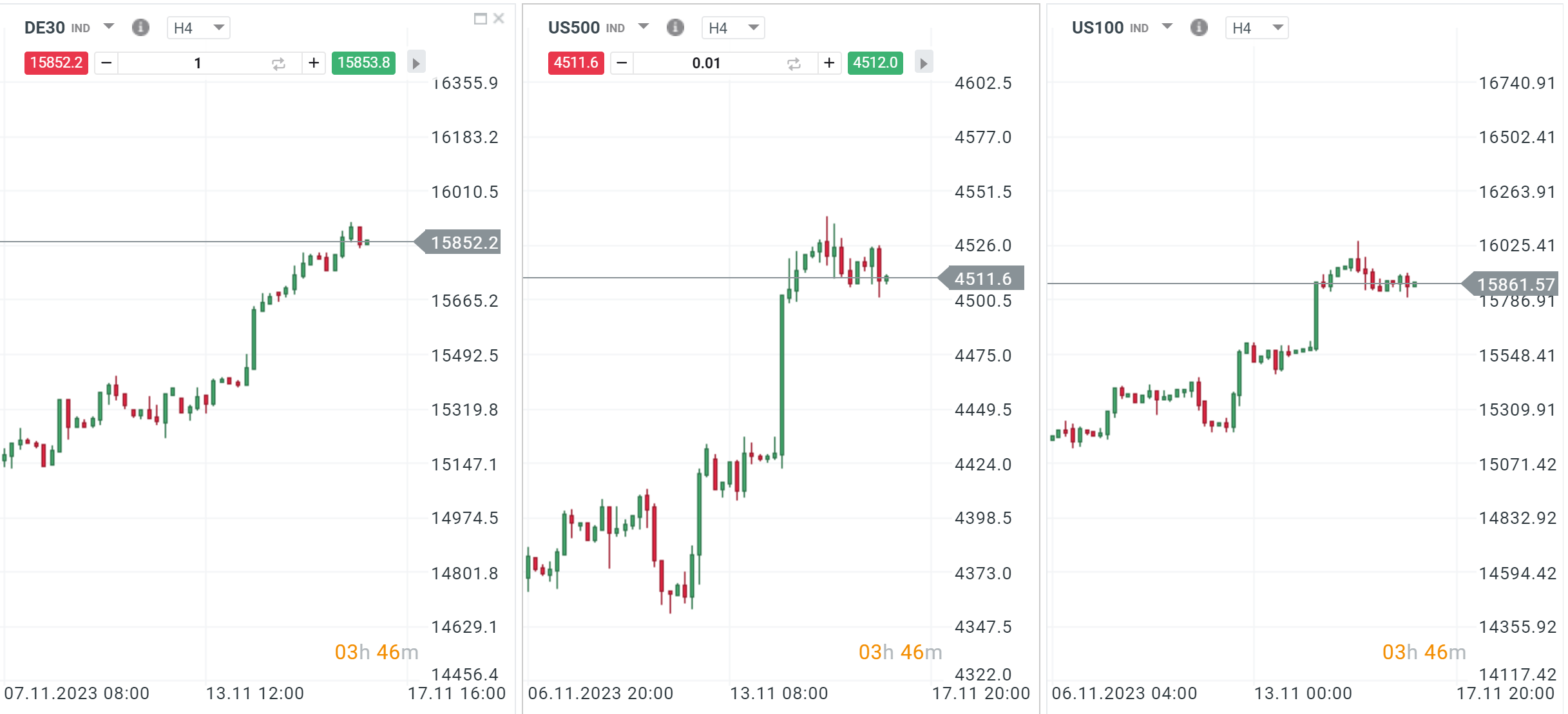The height and width of the screenshot is (714, 1568).
Task: Open instrument info for US500
Action: pyautogui.click(x=675, y=27)
